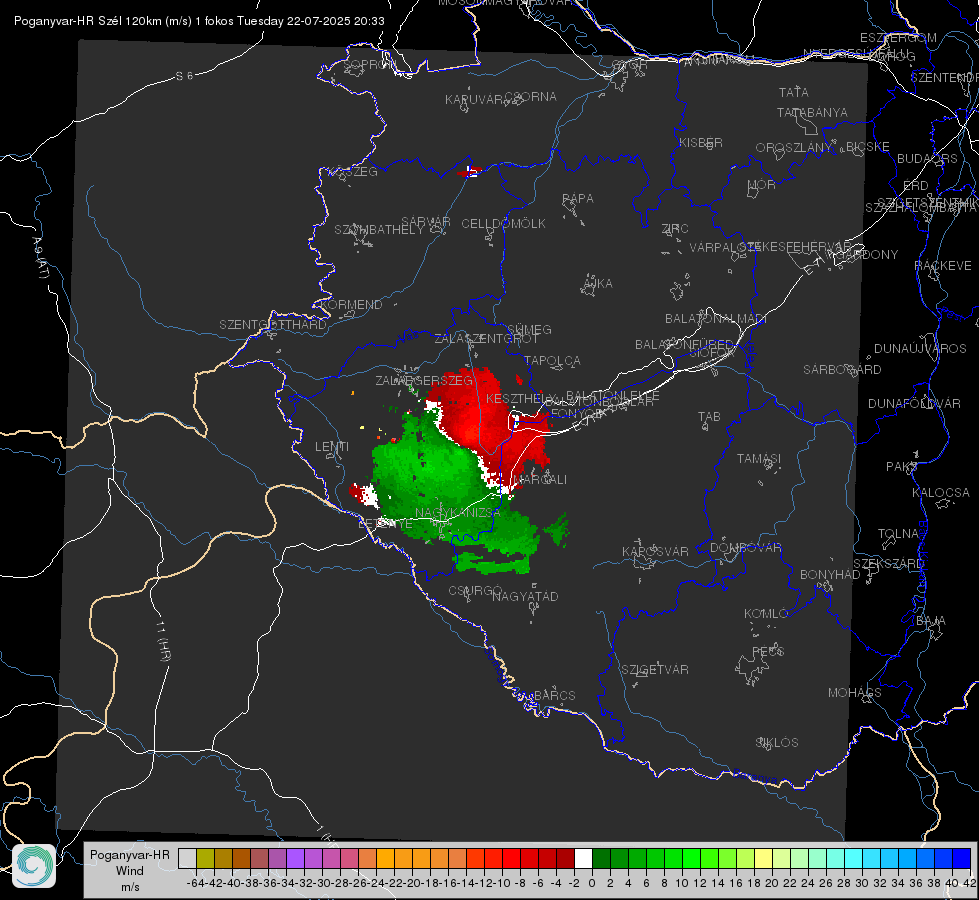The height and width of the screenshot is (900, 979).
Task: Click the CELLDOMOLK city label
Action: point(503,224)
